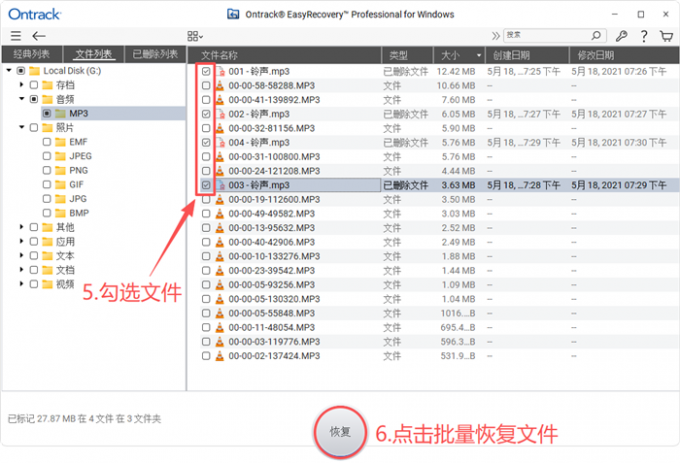Expand the 存档 folder node
The width and height of the screenshot is (680, 463).
22,85
